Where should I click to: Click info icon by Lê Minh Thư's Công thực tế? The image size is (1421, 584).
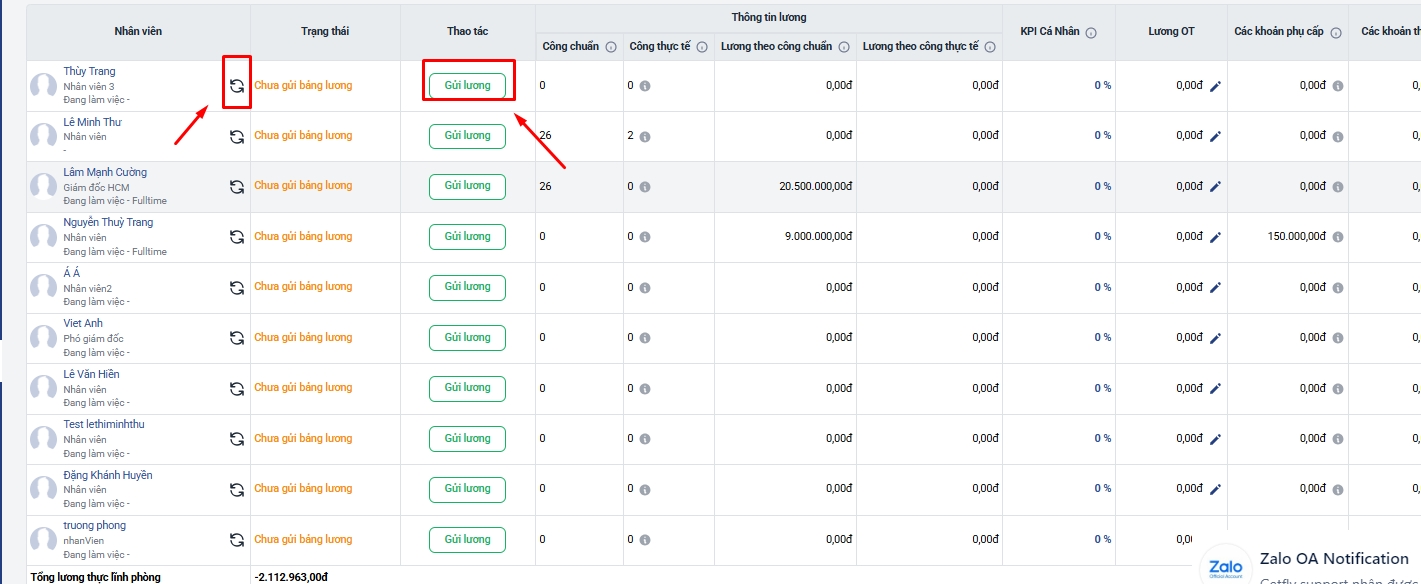645,136
